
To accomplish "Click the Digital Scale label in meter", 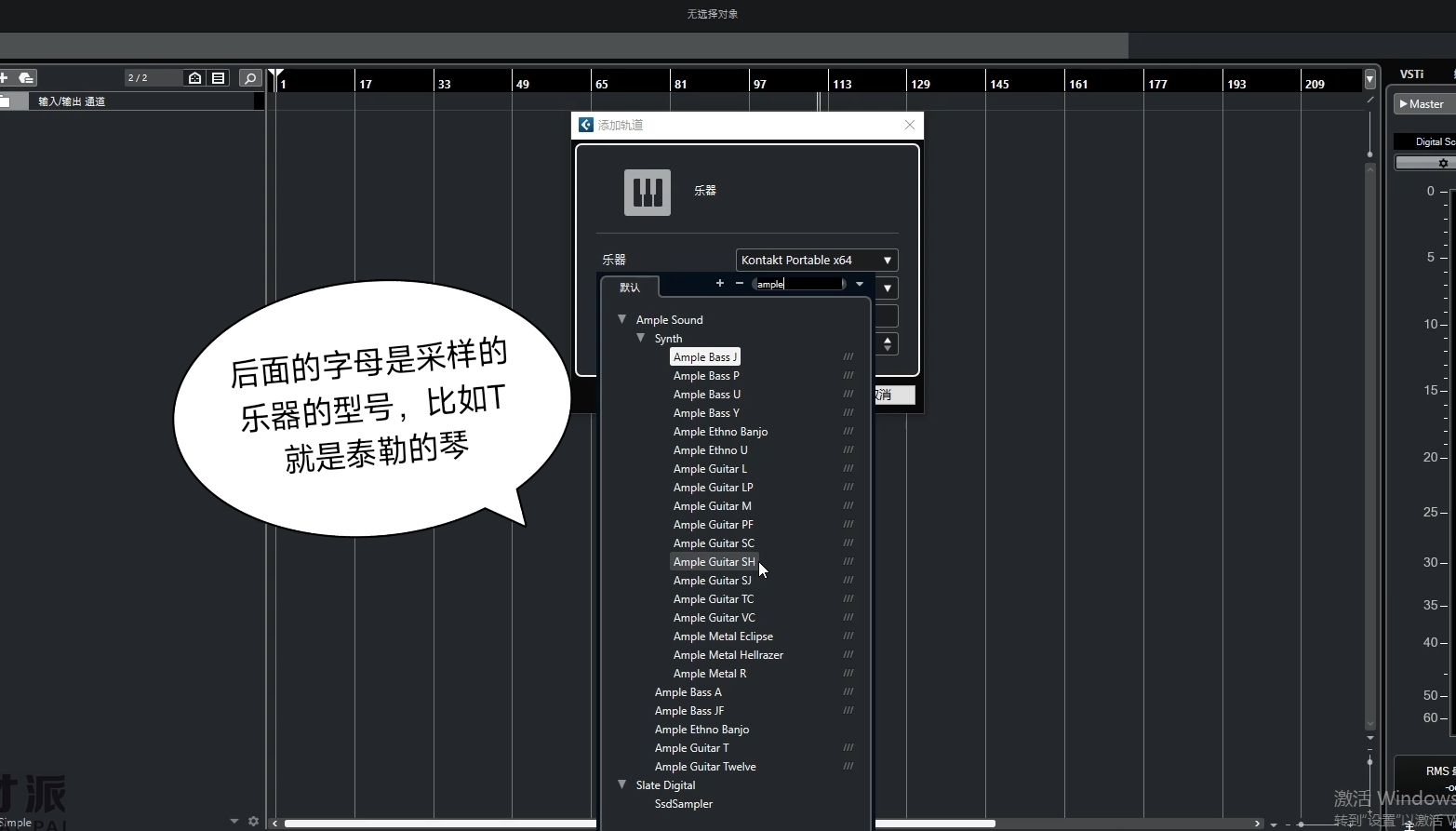I will click(x=1436, y=141).
